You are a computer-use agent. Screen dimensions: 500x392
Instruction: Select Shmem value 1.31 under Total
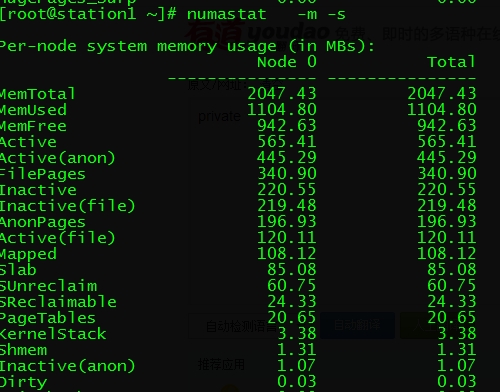[x=457, y=350]
